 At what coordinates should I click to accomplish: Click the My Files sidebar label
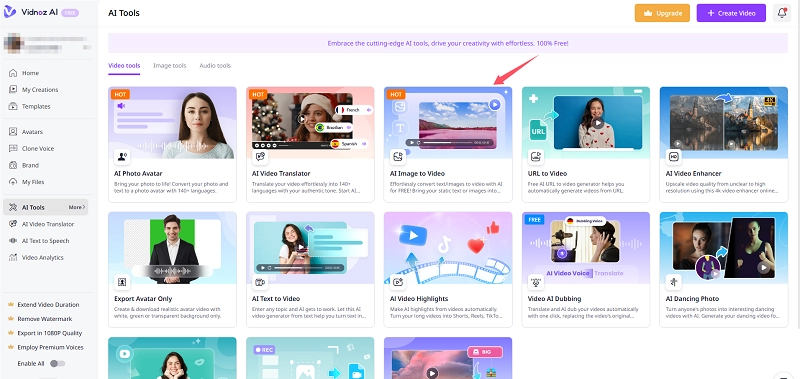(33, 182)
